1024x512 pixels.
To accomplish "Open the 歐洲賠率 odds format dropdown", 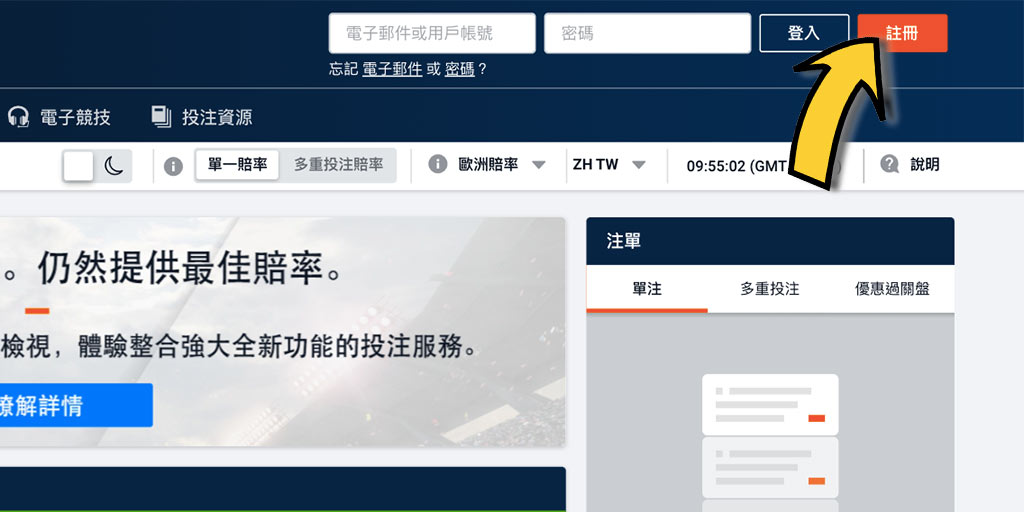I will (x=502, y=165).
